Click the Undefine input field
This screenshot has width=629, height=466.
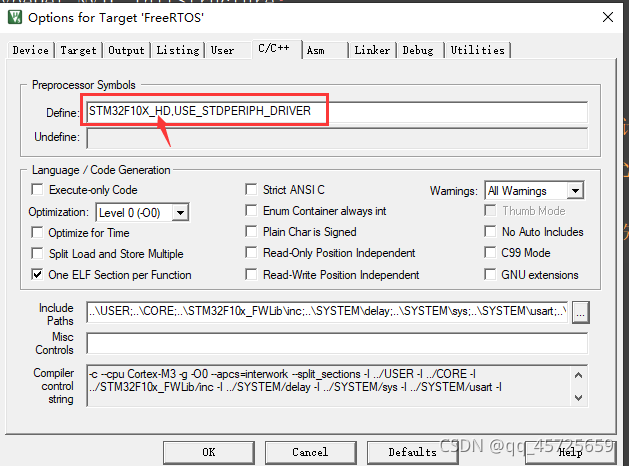337,138
